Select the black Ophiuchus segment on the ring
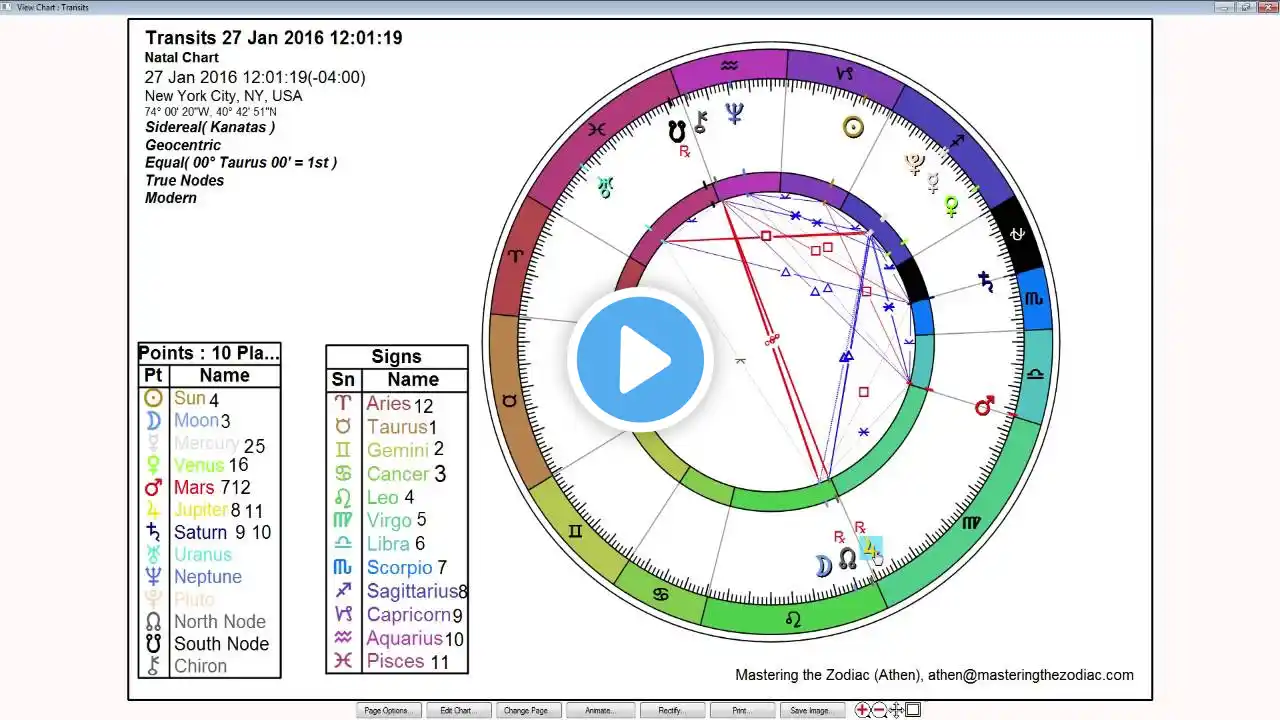This screenshot has width=1280, height=720. 1017,234
